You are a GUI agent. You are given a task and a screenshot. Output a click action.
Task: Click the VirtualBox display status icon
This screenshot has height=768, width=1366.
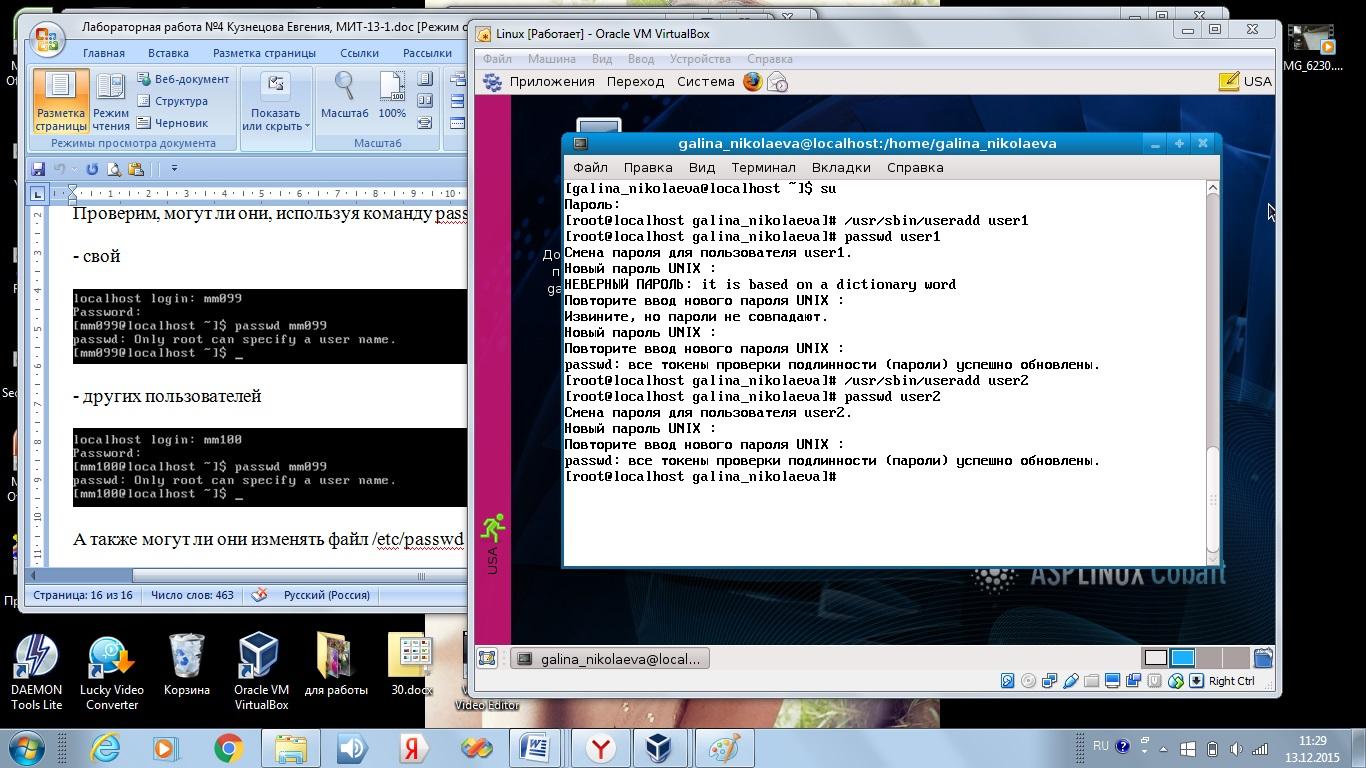(1112, 681)
